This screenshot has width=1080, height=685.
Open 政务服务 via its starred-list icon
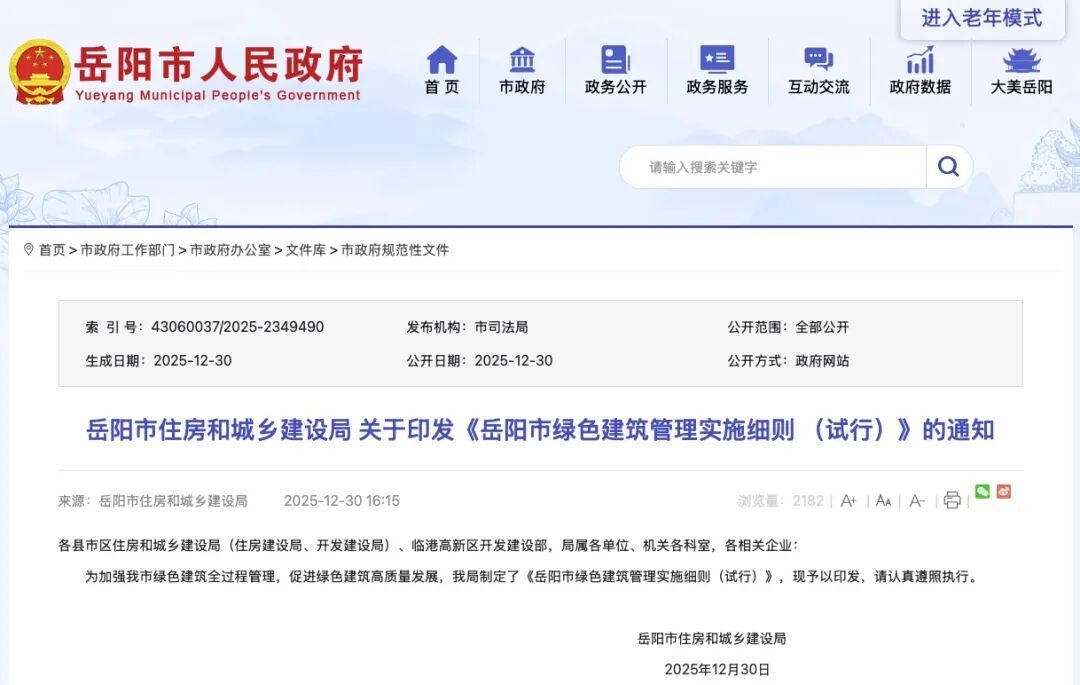pyautogui.click(x=718, y=60)
